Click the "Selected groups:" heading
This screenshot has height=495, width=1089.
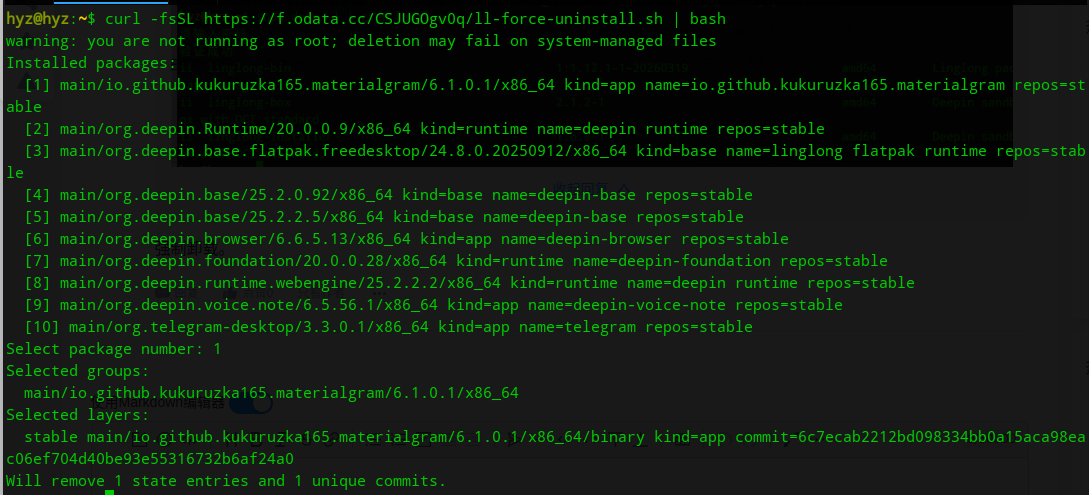click(77, 371)
